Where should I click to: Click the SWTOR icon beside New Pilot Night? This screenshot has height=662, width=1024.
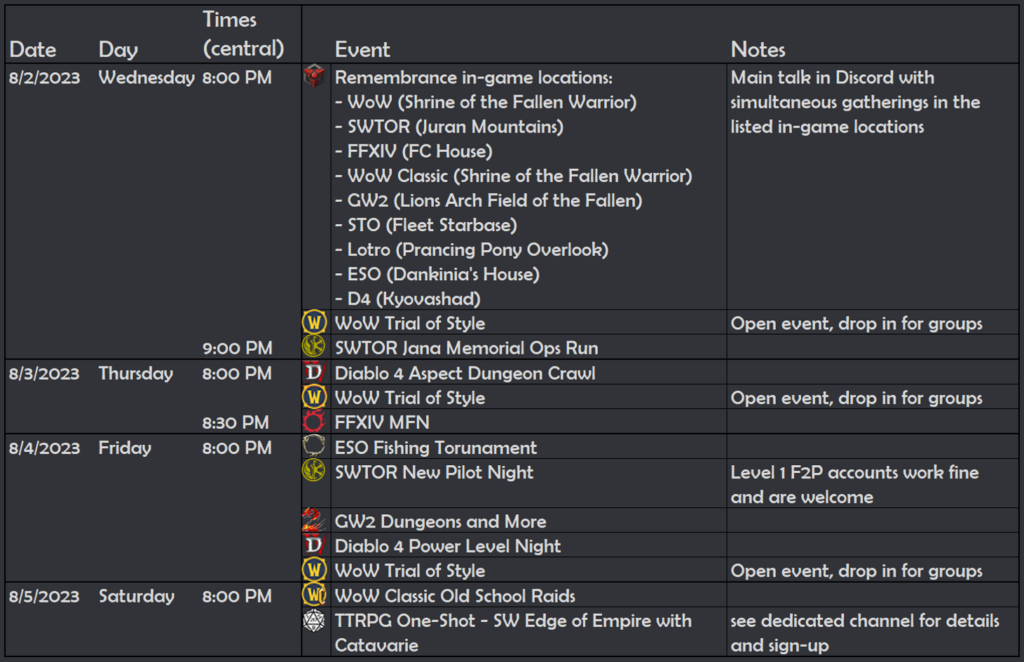coord(314,471)
